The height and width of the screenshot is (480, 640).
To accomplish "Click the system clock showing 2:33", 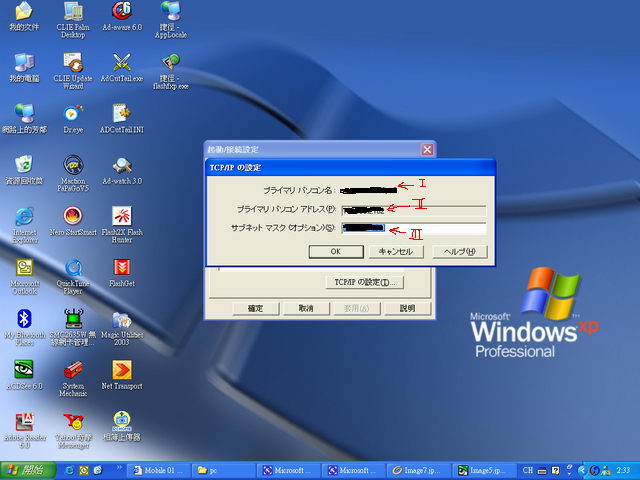I will [x=623, y=470].
